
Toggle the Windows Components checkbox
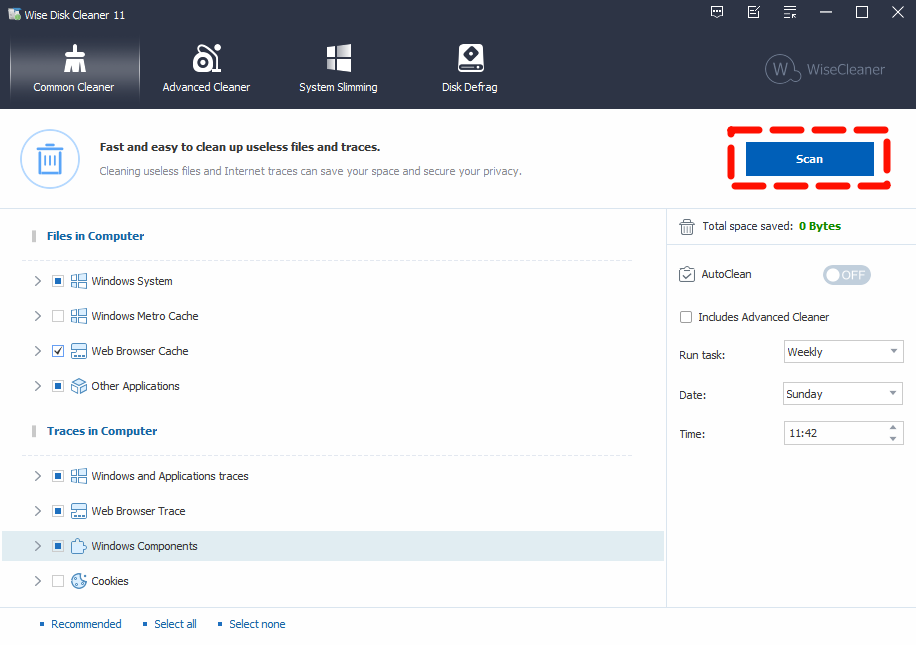pyautogui.click(x=58, y=546)
